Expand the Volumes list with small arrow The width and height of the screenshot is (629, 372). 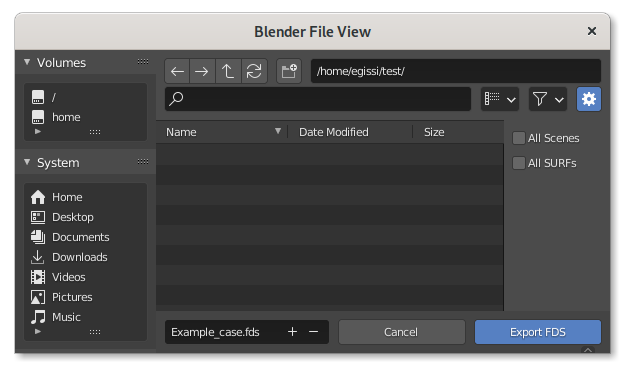pos(38,131)
